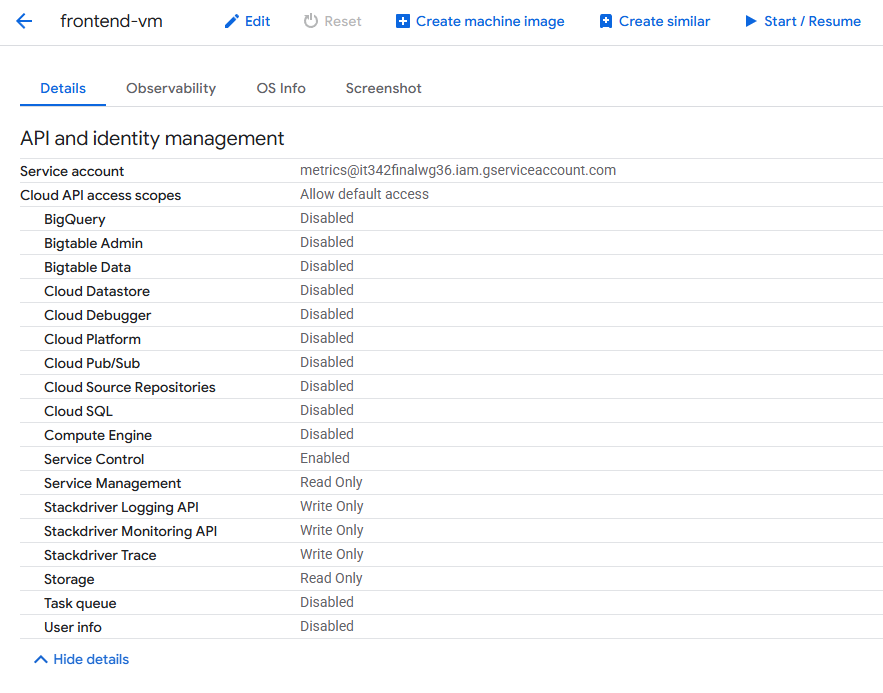Click the Create similar plus icon
The height and width of the screenshot is (693, 883).
coord(606,21)
